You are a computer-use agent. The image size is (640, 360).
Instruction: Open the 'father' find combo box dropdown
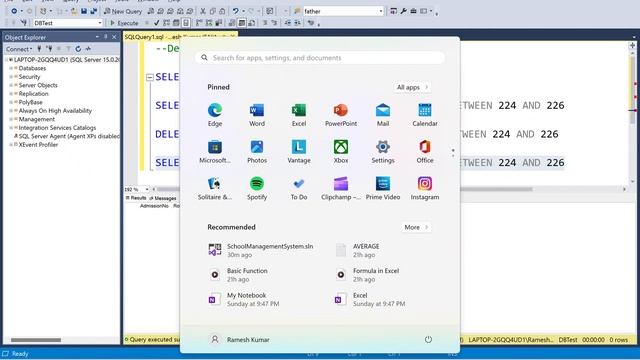[x=381, y=11]
